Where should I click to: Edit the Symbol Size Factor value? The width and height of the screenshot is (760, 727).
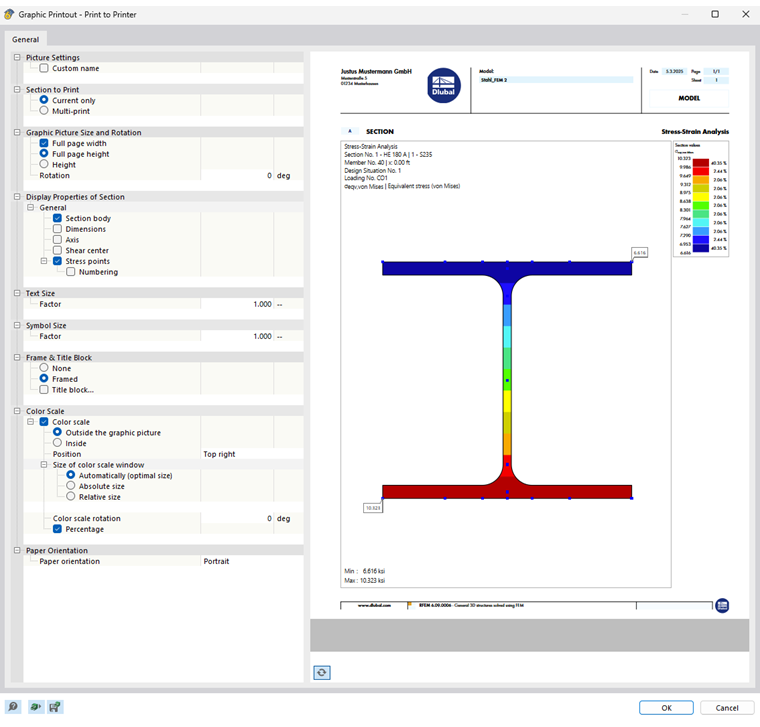(x=237, y=336)
